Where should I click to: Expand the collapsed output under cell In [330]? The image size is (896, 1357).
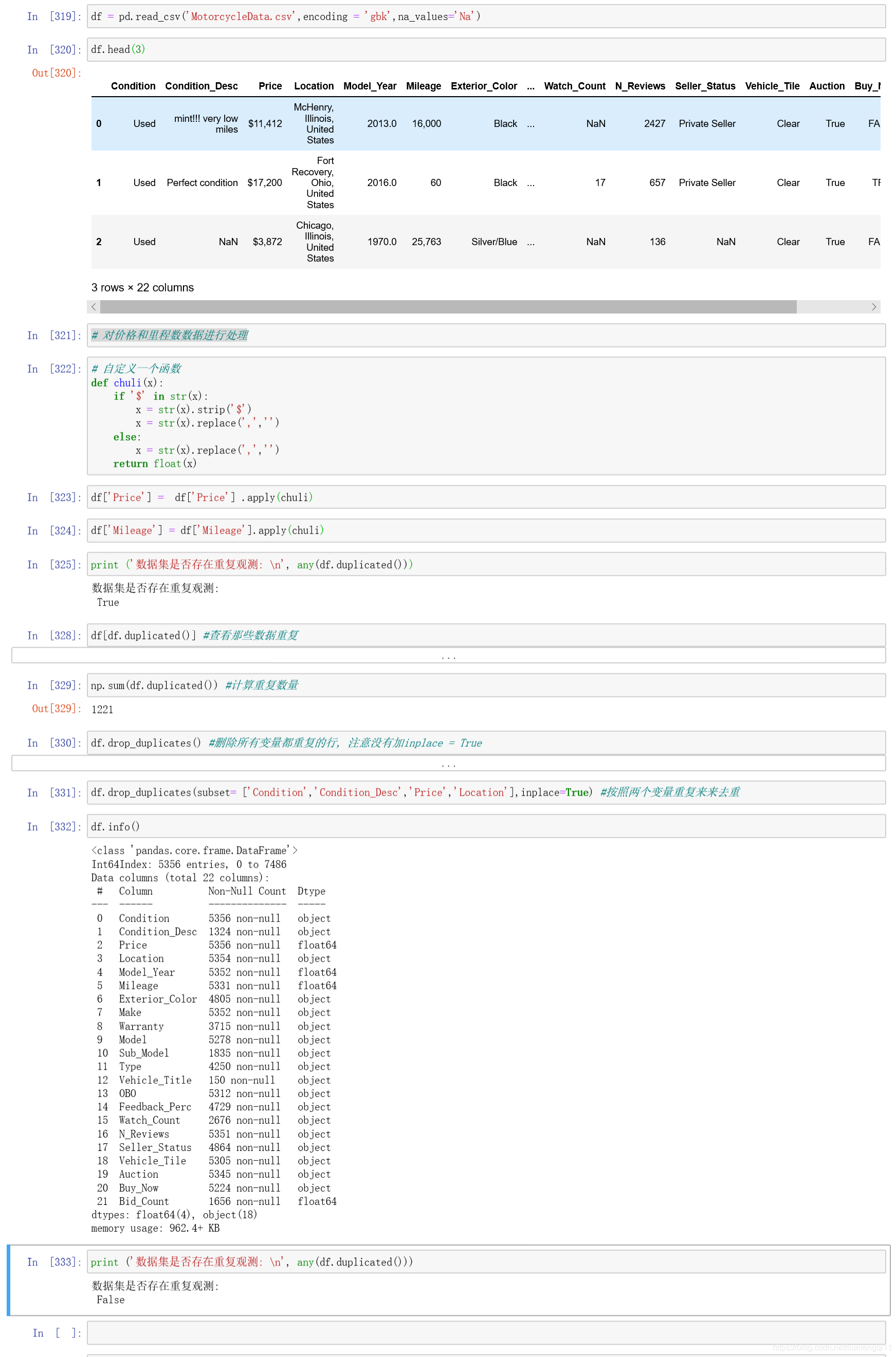[449, 763]
